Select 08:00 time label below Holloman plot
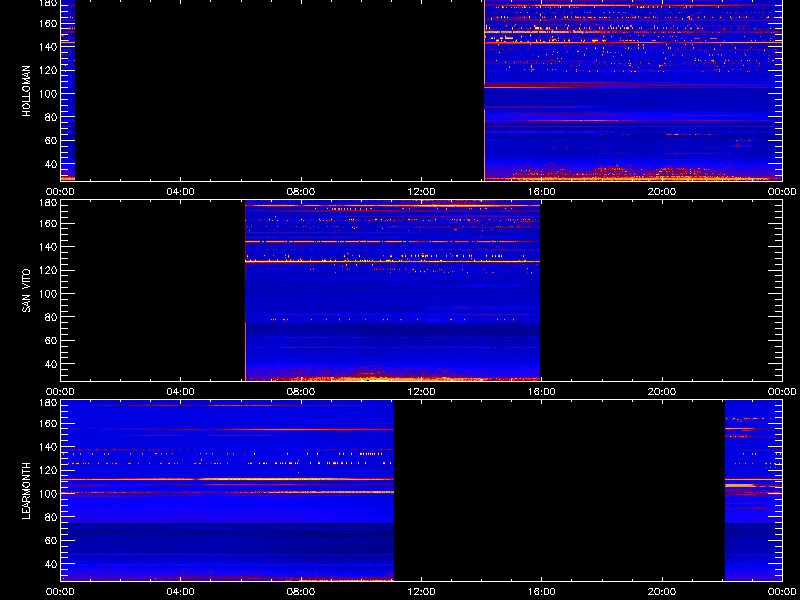 [x=301, y=192]
